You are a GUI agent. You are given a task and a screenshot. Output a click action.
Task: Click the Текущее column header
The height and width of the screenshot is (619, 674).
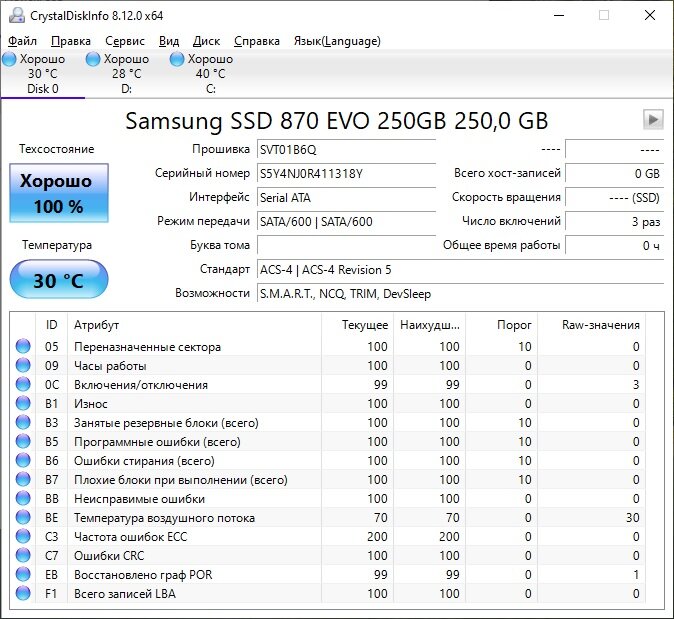pyautogui.click(x=358, y=325)
